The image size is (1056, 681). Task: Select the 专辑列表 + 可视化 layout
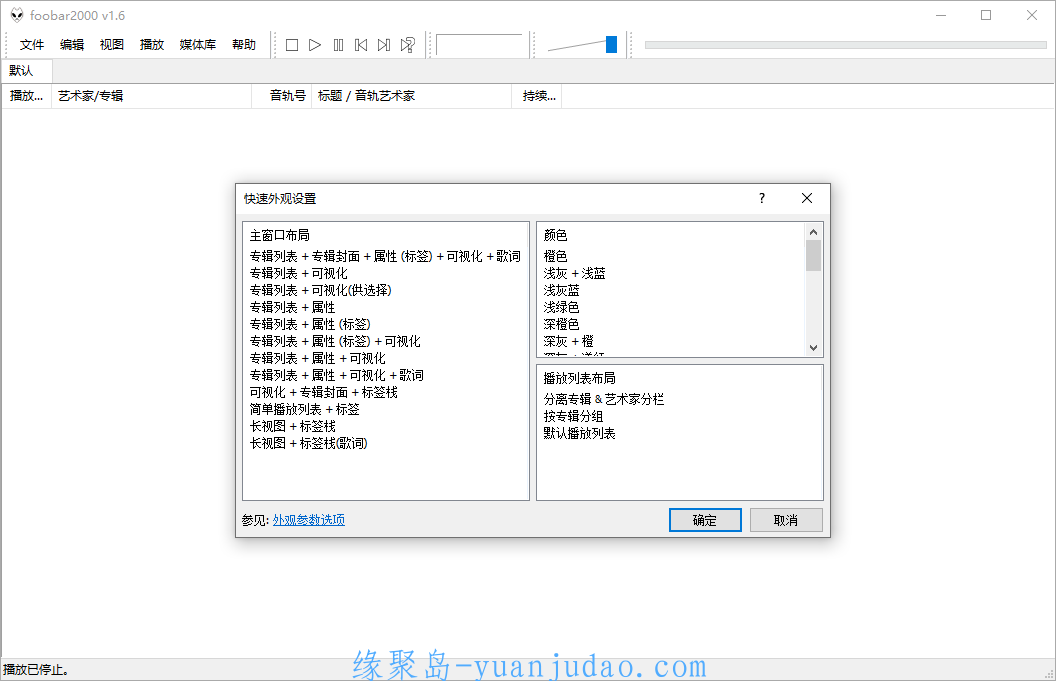(x=298, y=273)
